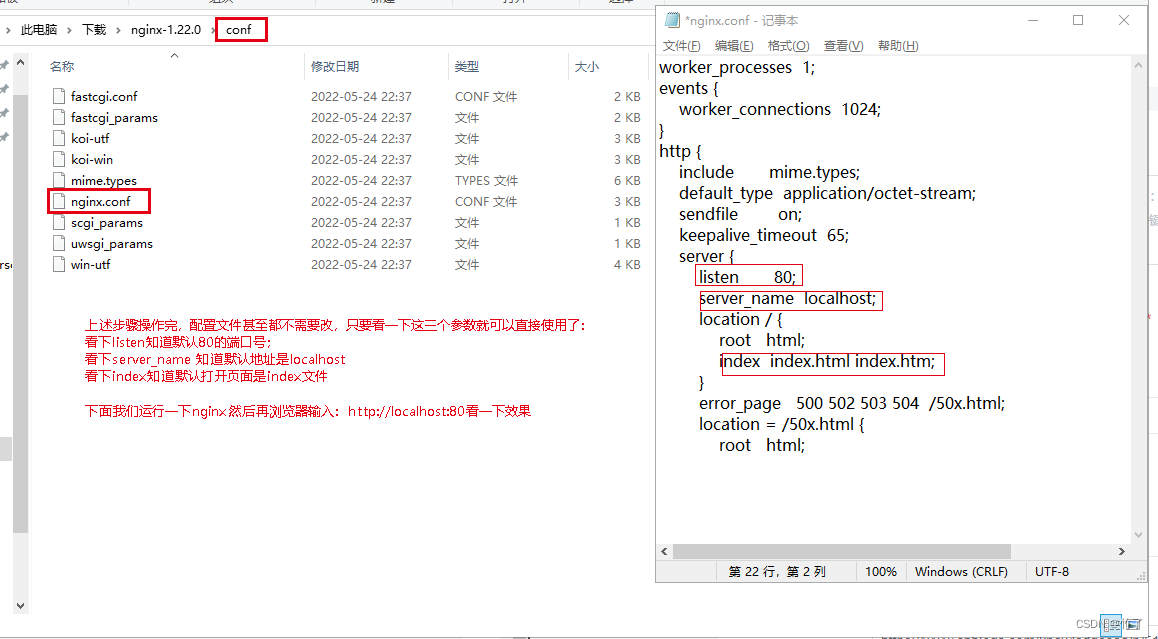Viewport: 1158px width, 639px height.
Task: Click CONF 文件 type cell for nginx.conf
Action: click(485, 201)
